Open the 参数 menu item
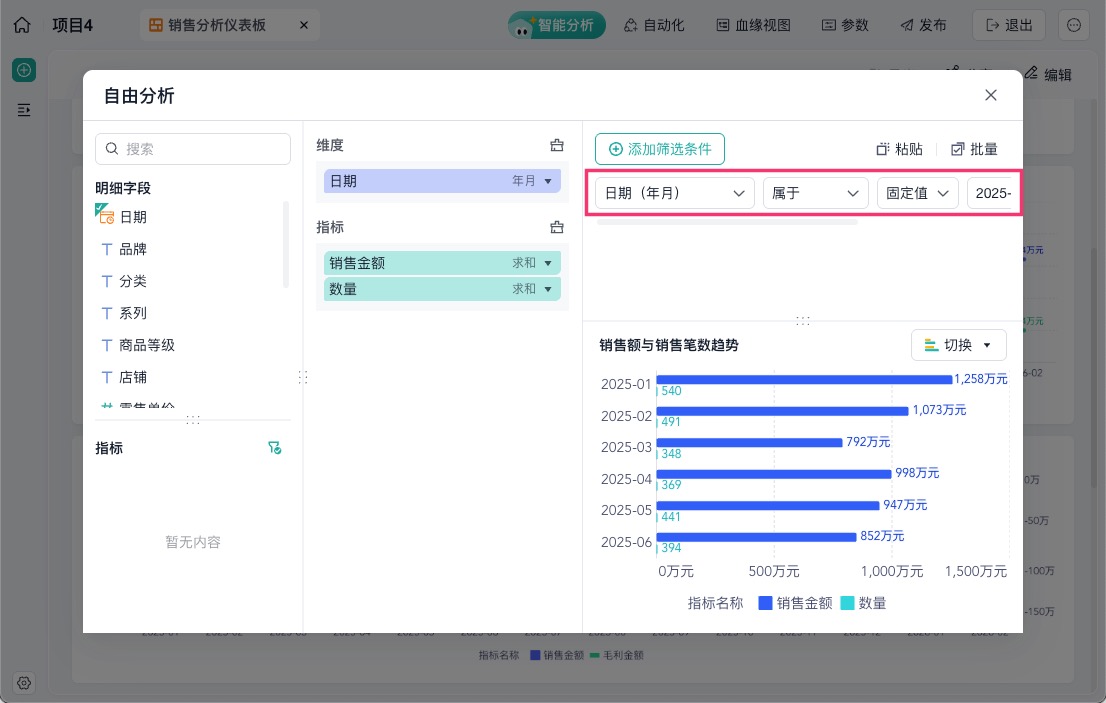The width and height of the screenshot is (1106, 703). pos(845,25)
